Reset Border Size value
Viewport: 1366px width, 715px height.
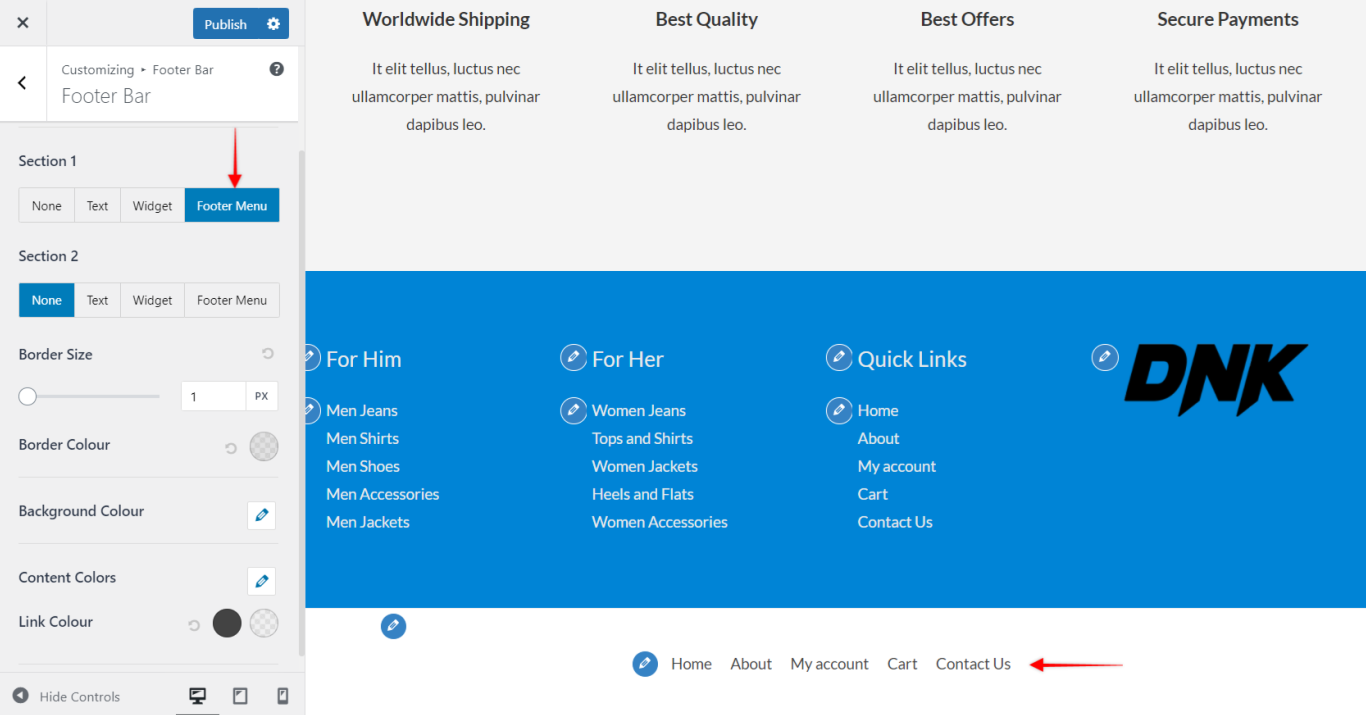point(268,354)
